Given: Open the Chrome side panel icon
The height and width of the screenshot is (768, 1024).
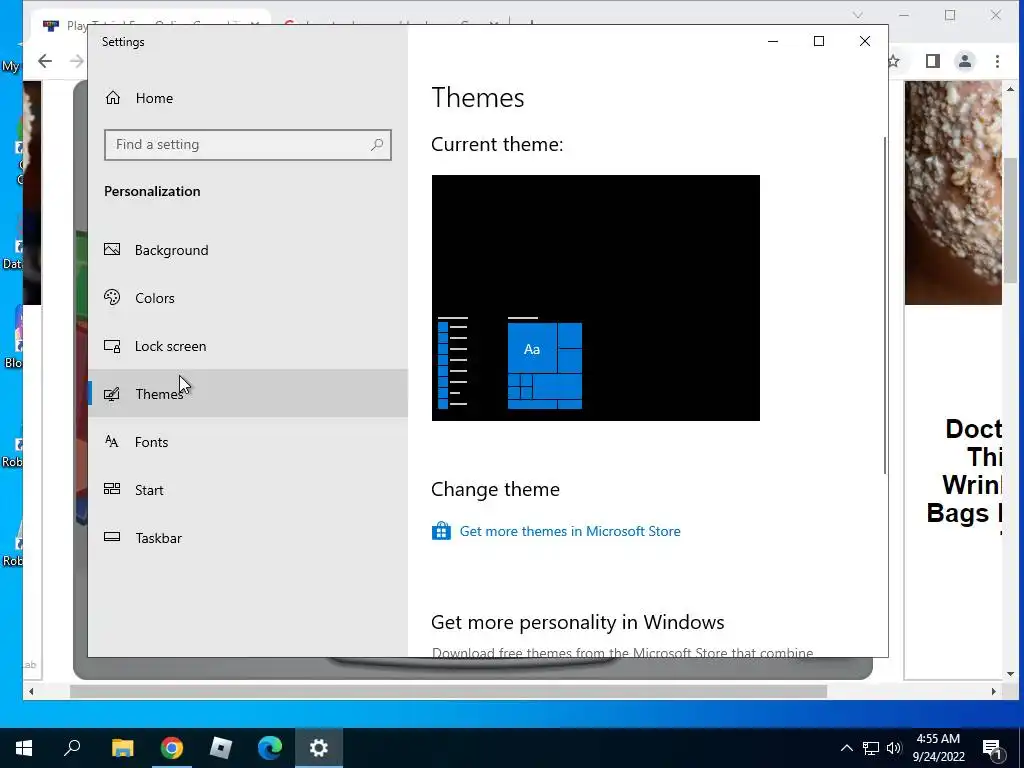Looking at the screenshot, I should click(x=933, y=61).
